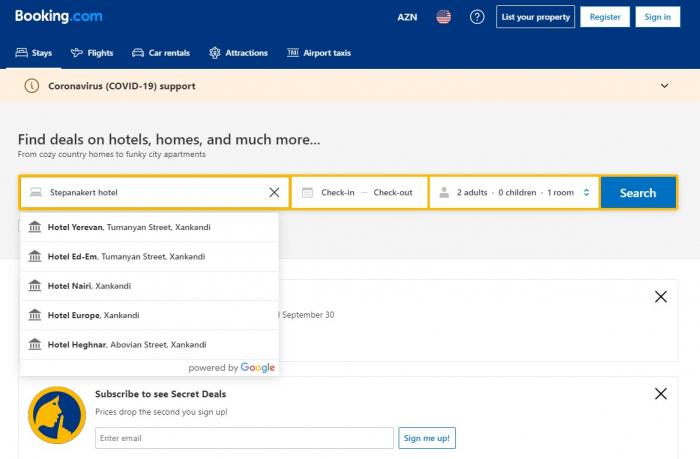Dismiss the card mentioning September 30

[x=661, y=296]
